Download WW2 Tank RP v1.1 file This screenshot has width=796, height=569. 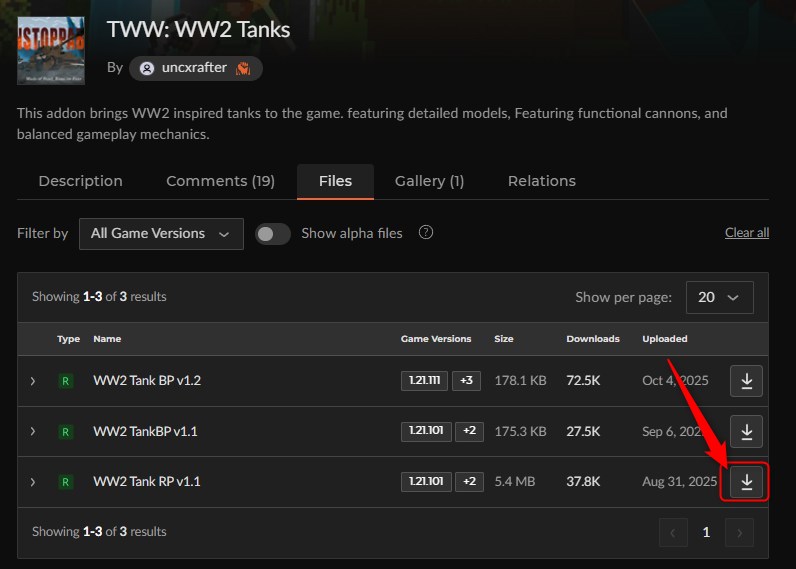click(746, 482)
